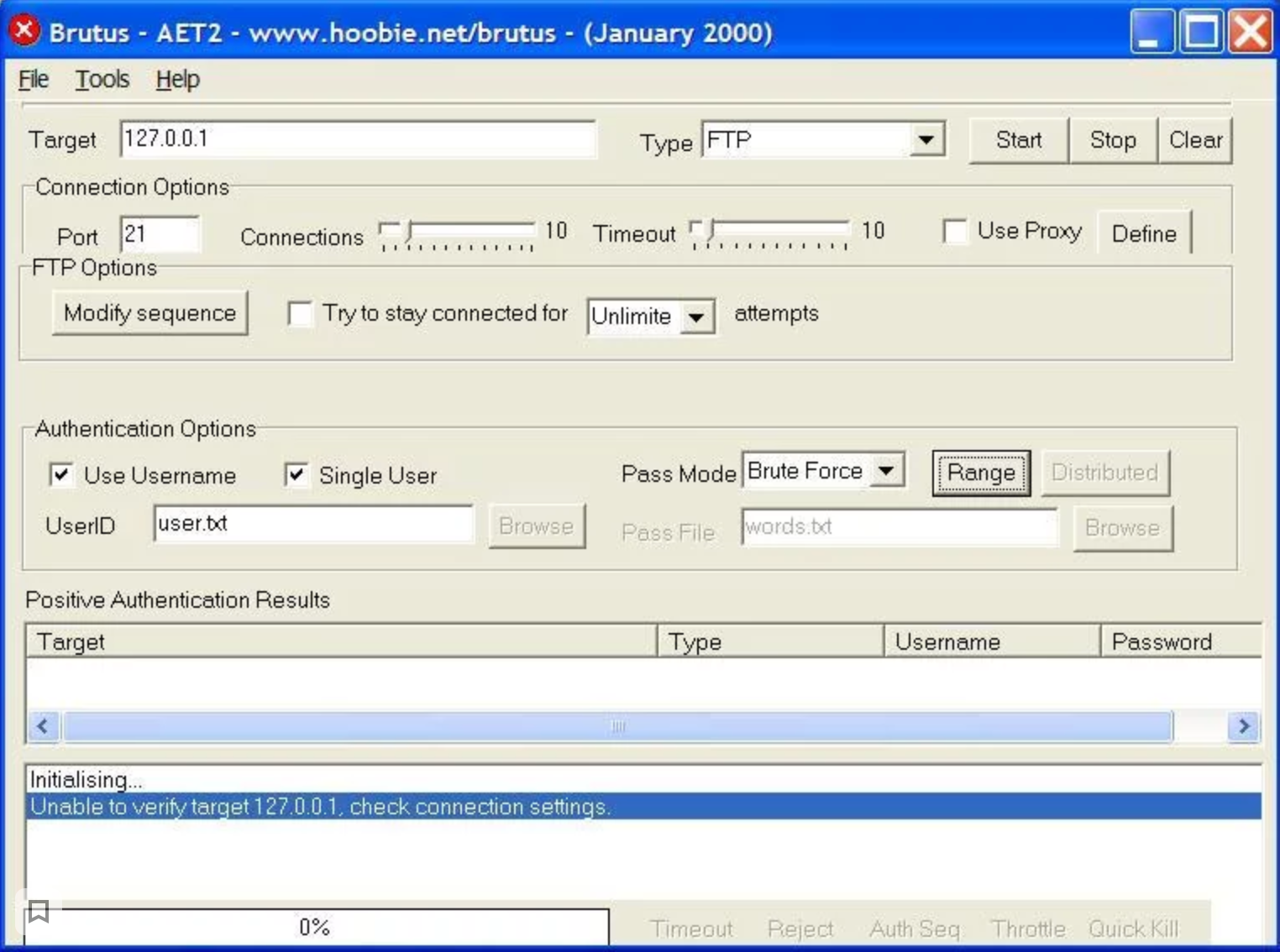Screen dimensions: 1280x952
Task: Click the Auth Seq status indicator
Action: coord(915,928)
